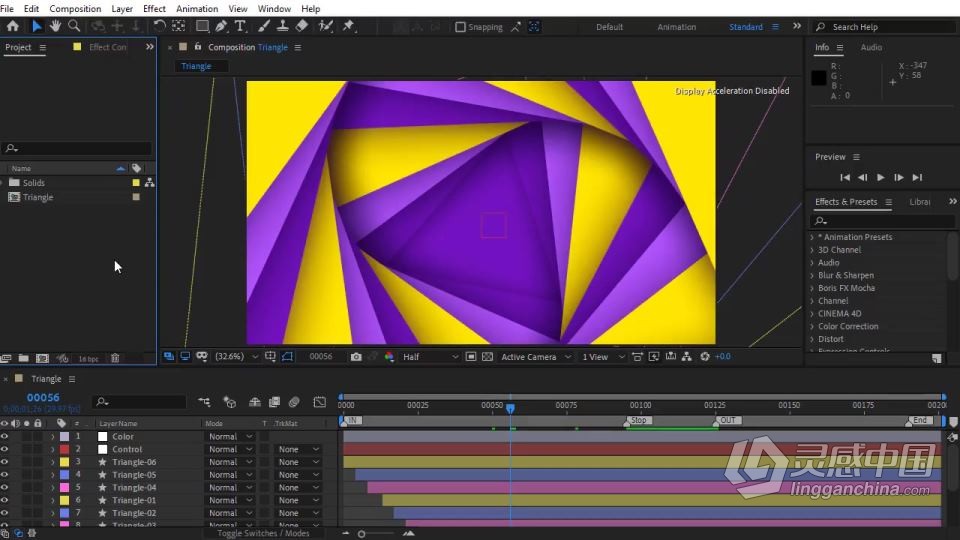The width and height of the screenshot is (960, 540).
Task: Select the Rectangle shape tool
Action: point(202,26)
